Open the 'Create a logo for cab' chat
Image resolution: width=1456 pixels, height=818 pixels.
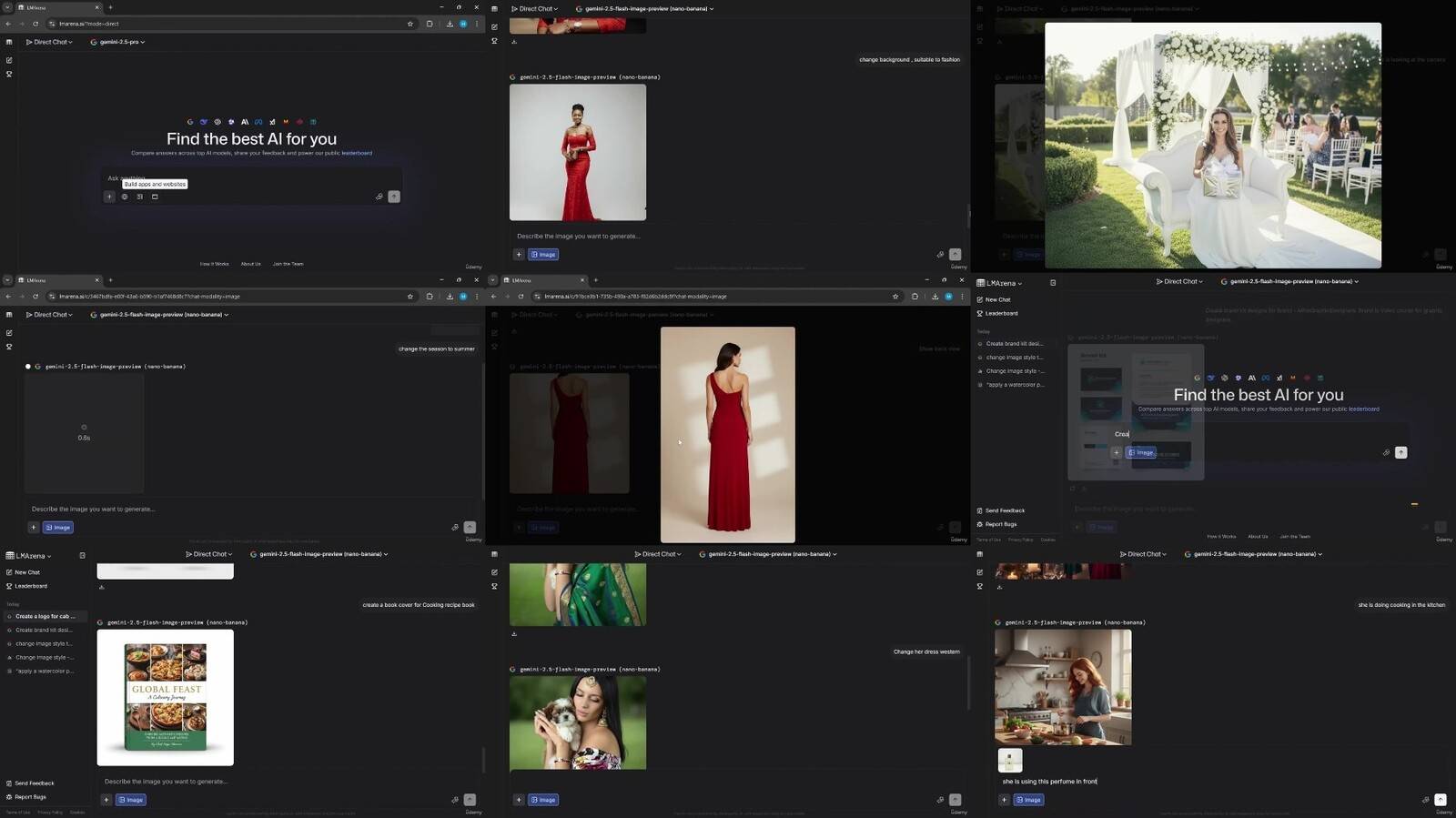click(x=45, y=616)
